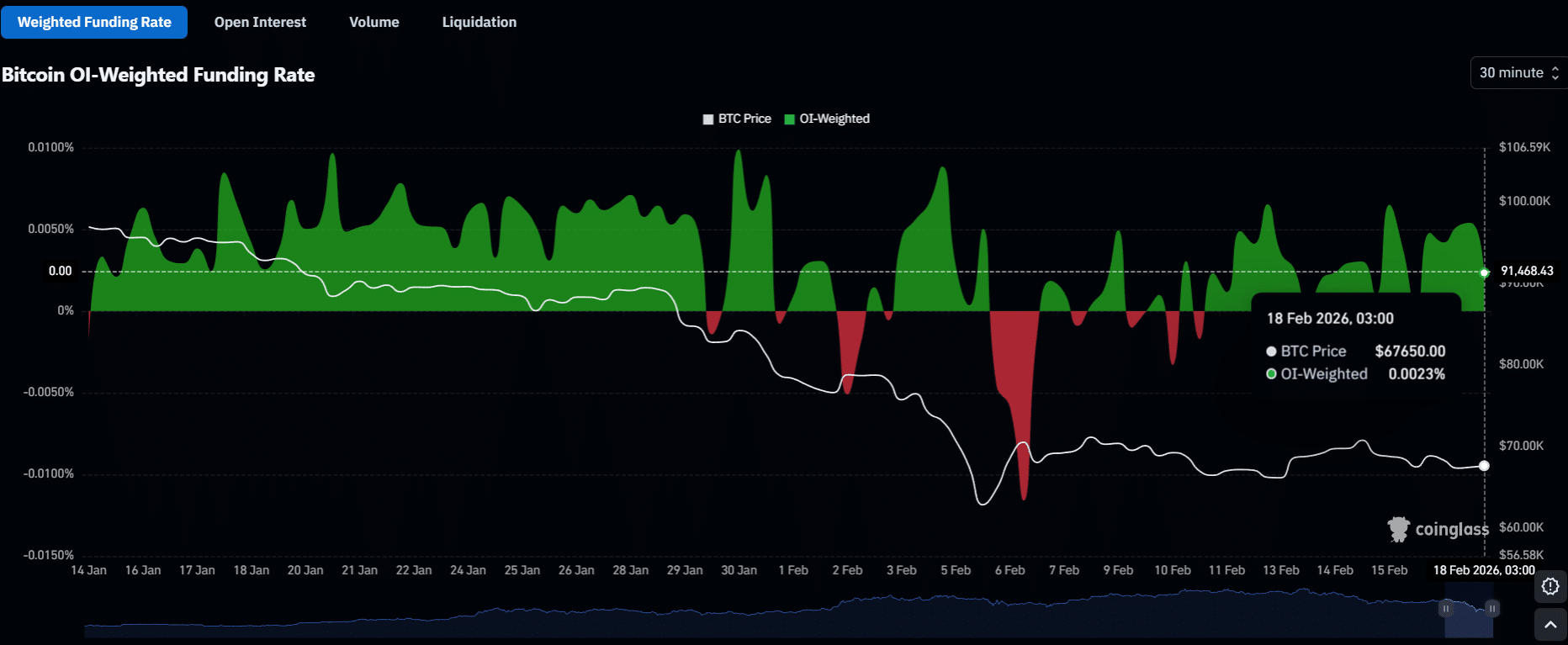The height and width of the screenshot is (645, 1568).
Task: Click the tooltip BTC price value $67650.00
Action: [x=1410, y=352]
